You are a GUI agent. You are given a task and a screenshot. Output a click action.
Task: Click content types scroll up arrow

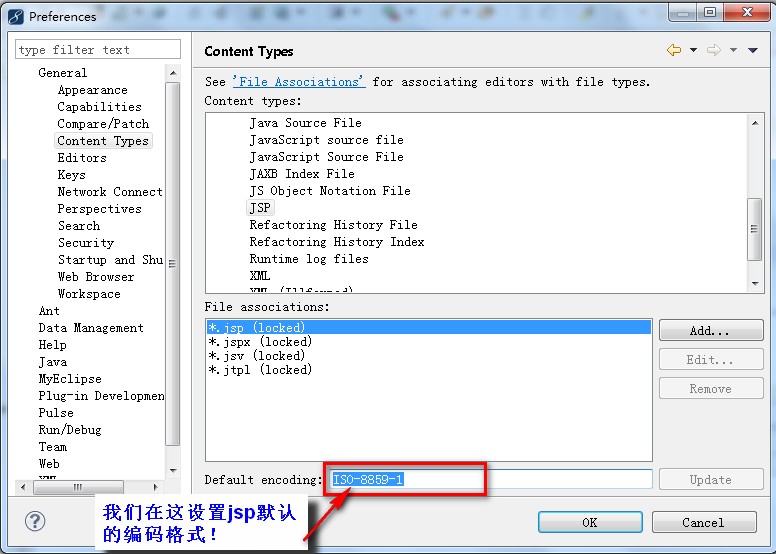[x=755, y=123]
